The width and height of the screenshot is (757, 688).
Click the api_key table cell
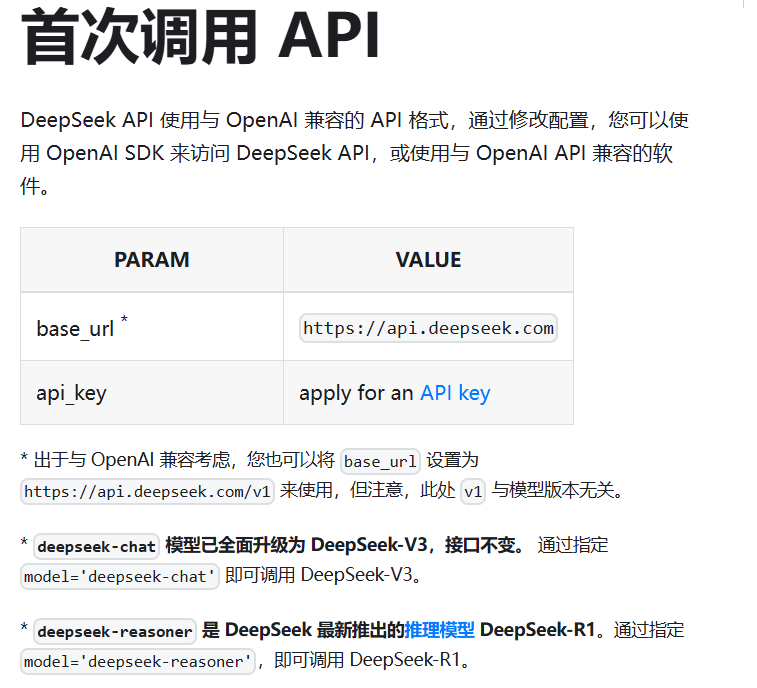(x=152, y=393)
